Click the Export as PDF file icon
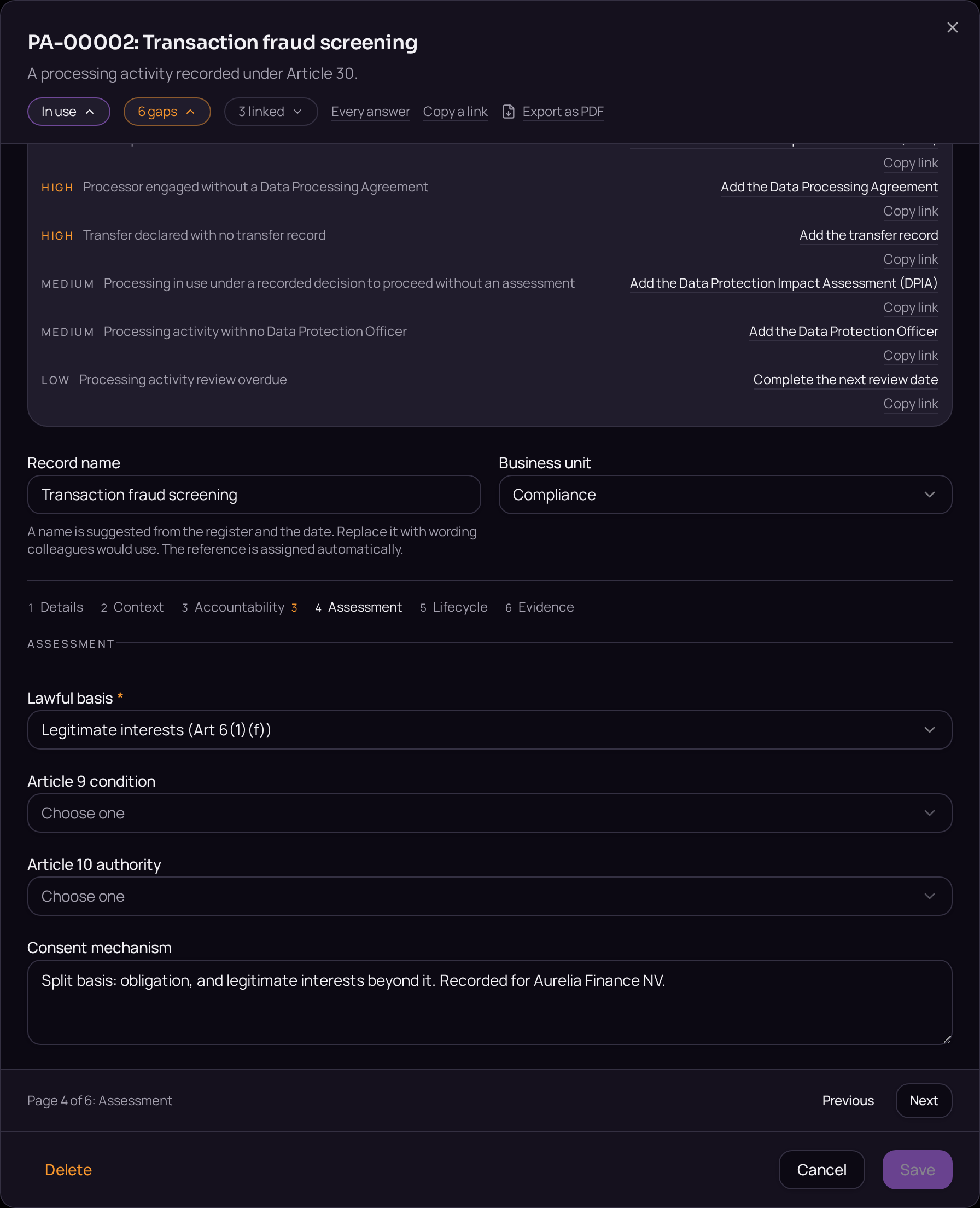This screenshot has width=980, height=1208. tap(508, 112)
